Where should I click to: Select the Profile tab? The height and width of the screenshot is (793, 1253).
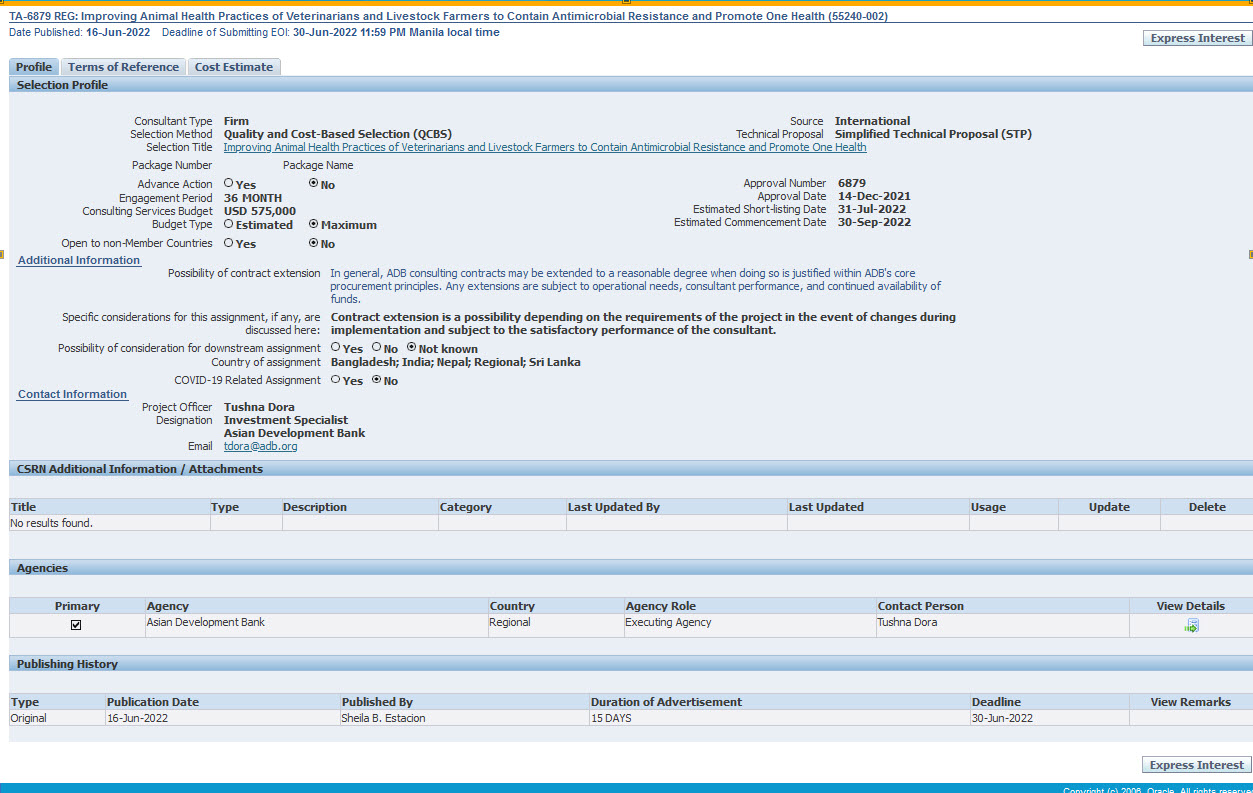(x=34, y=67)
